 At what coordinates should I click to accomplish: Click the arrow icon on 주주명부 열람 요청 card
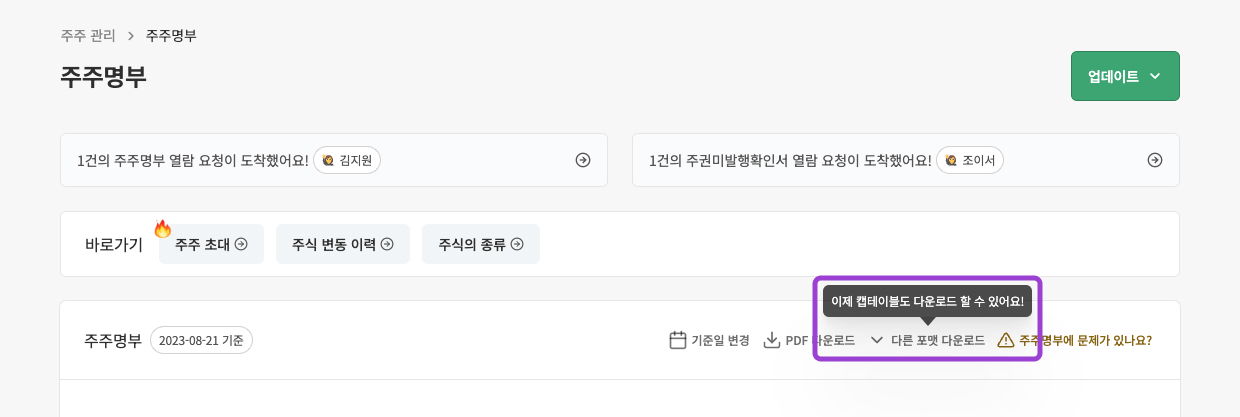583,160
